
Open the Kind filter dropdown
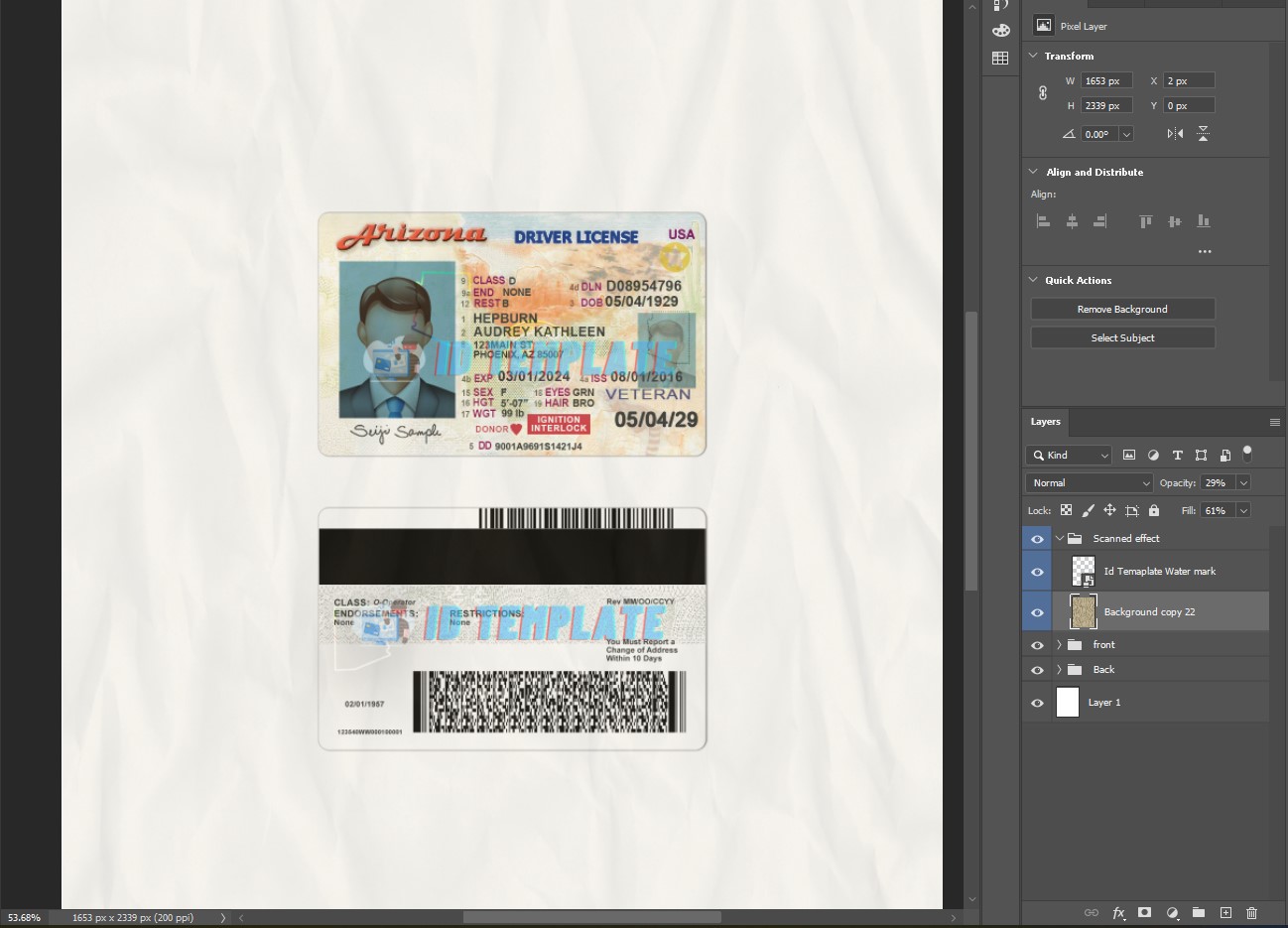pyautogui.click(x=1069, y=455)
